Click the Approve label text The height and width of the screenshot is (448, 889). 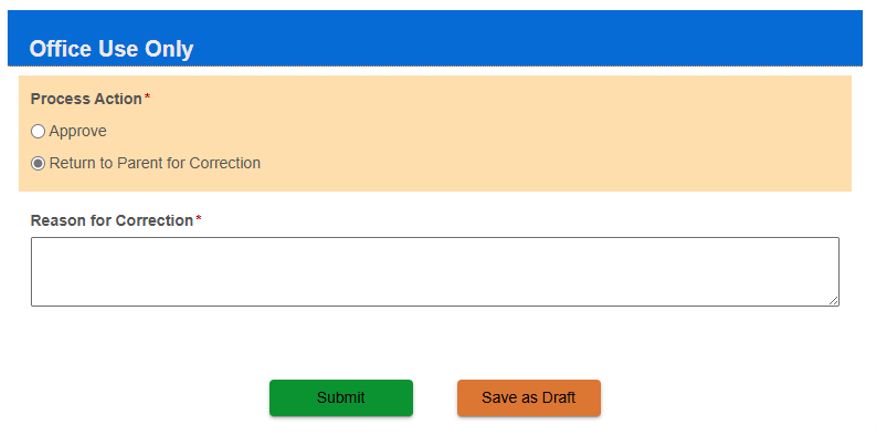click(78, 131)
